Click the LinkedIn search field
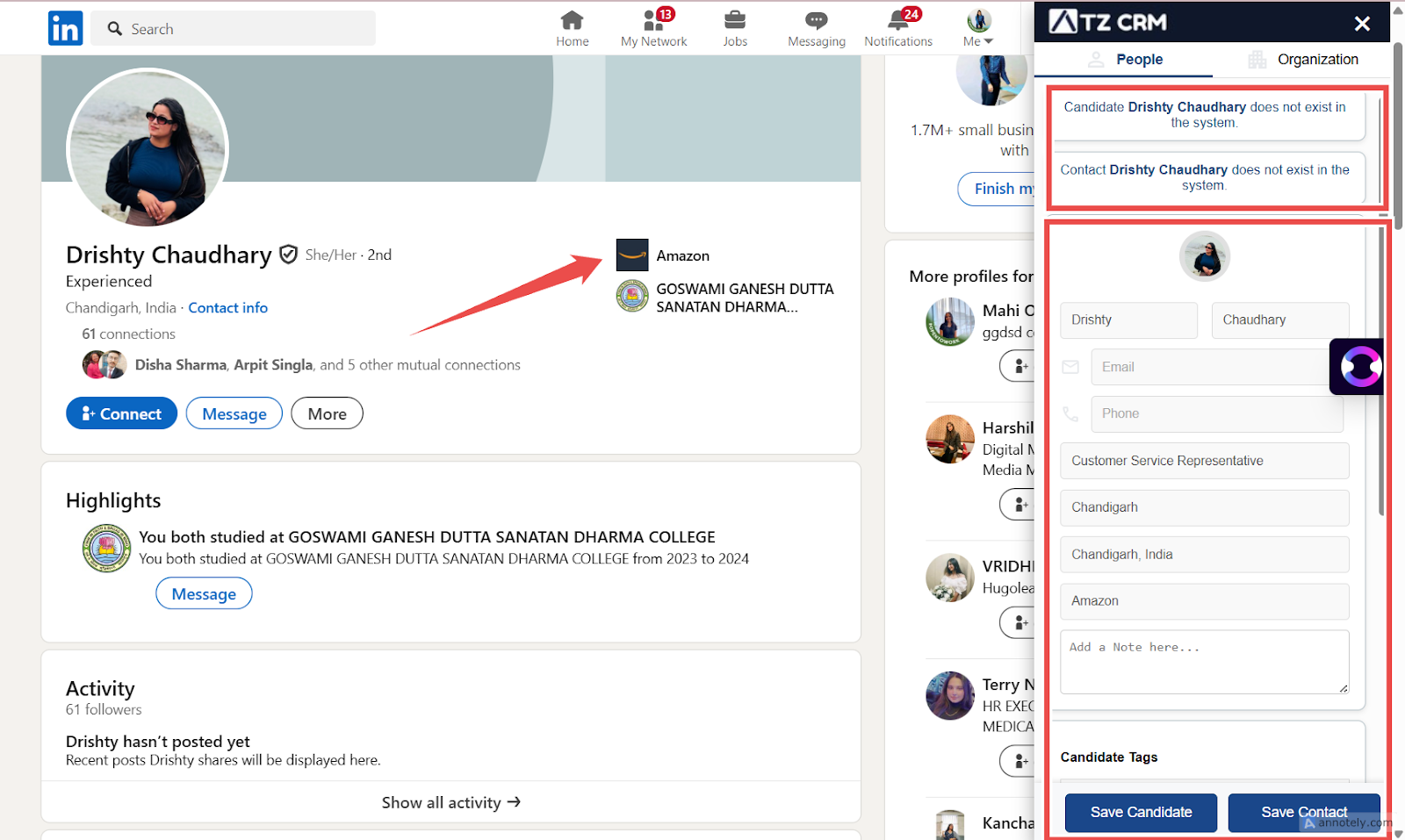 (234, 28)
